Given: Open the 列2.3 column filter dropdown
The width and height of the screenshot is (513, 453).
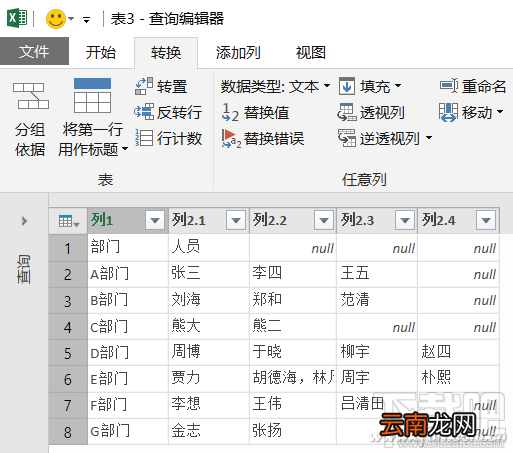Looking at the screenshot, I should [x=405, y=220].
